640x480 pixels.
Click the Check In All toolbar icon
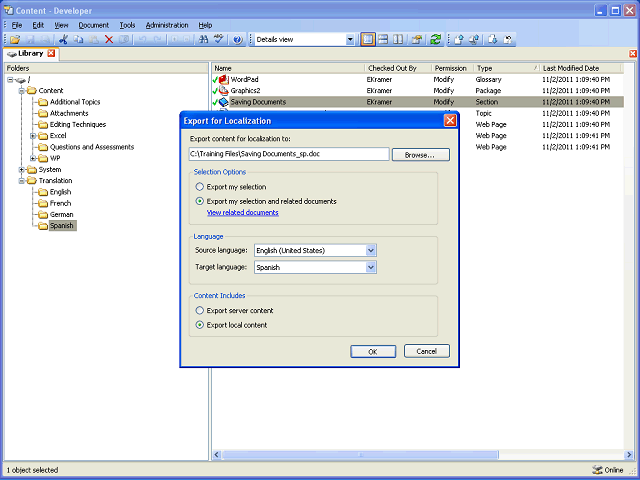[474, 40]
